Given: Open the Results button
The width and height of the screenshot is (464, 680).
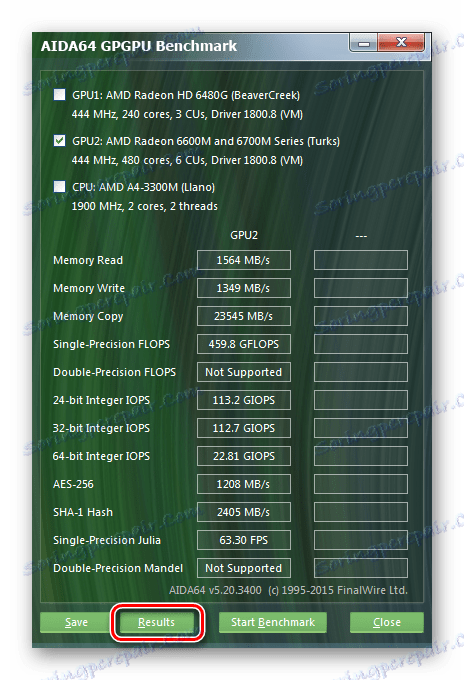Looking at the screenshot, I should click(x=157, y=622).
